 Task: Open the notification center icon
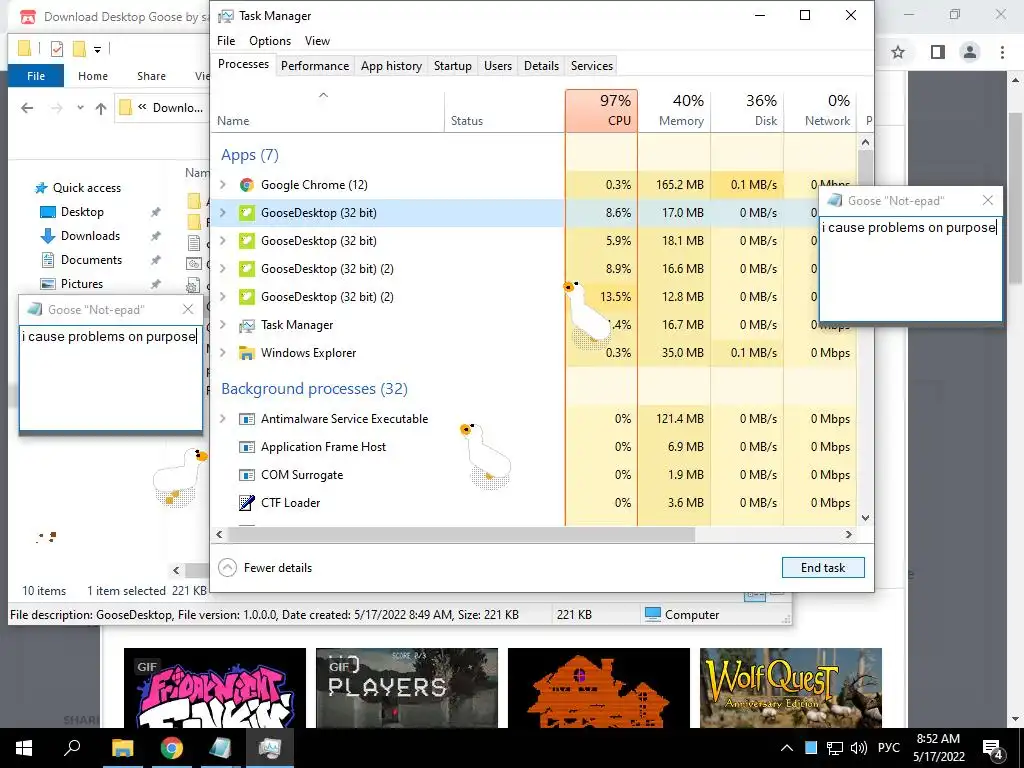993,749
